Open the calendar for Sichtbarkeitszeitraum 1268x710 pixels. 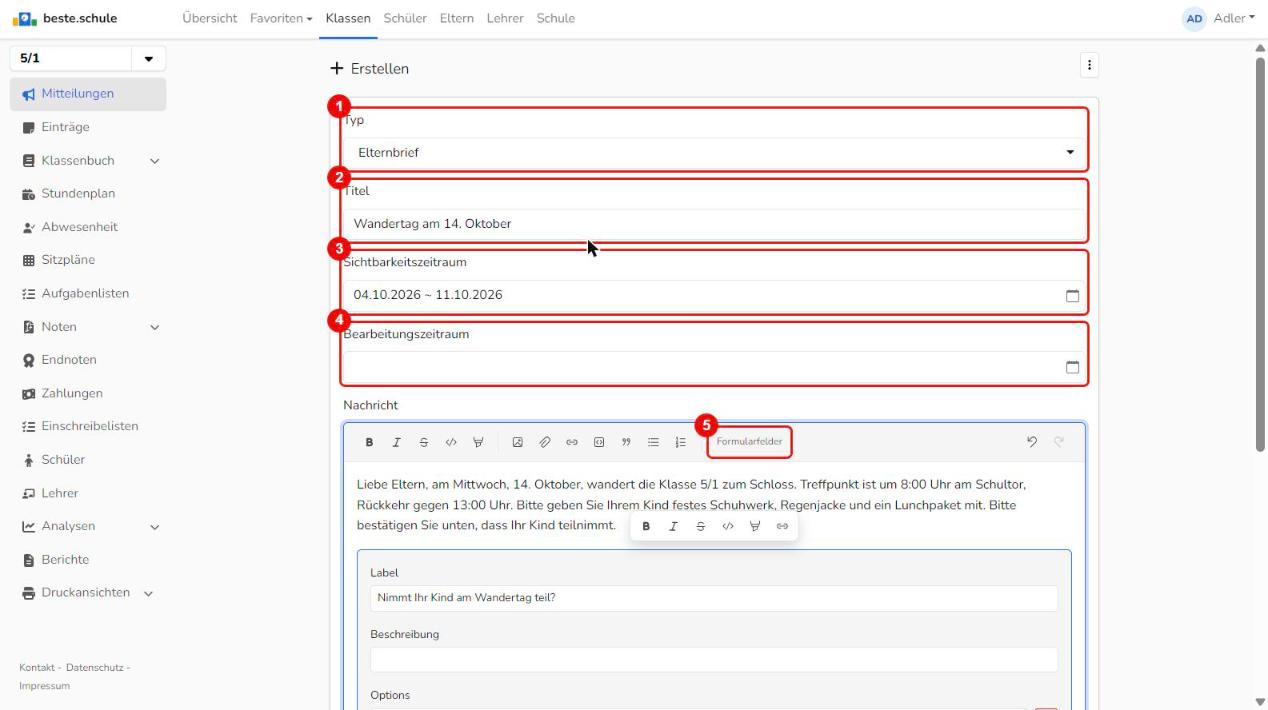(x=1072, y=295)
